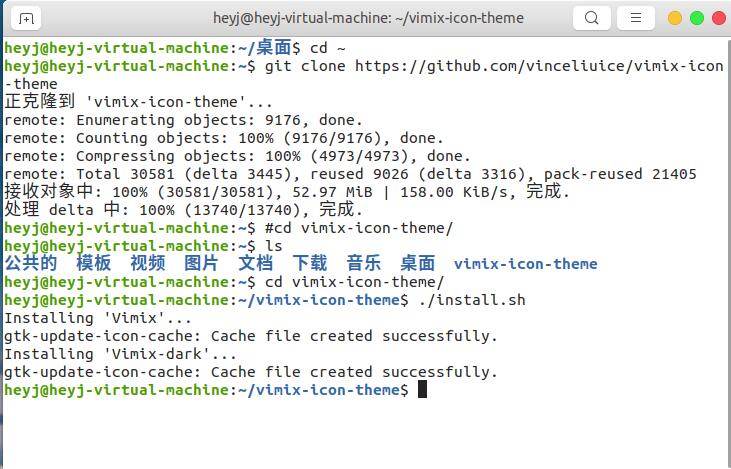Open a new terminal tab
731x469 pixels.
pyautogui.click(x=26, y=19)
